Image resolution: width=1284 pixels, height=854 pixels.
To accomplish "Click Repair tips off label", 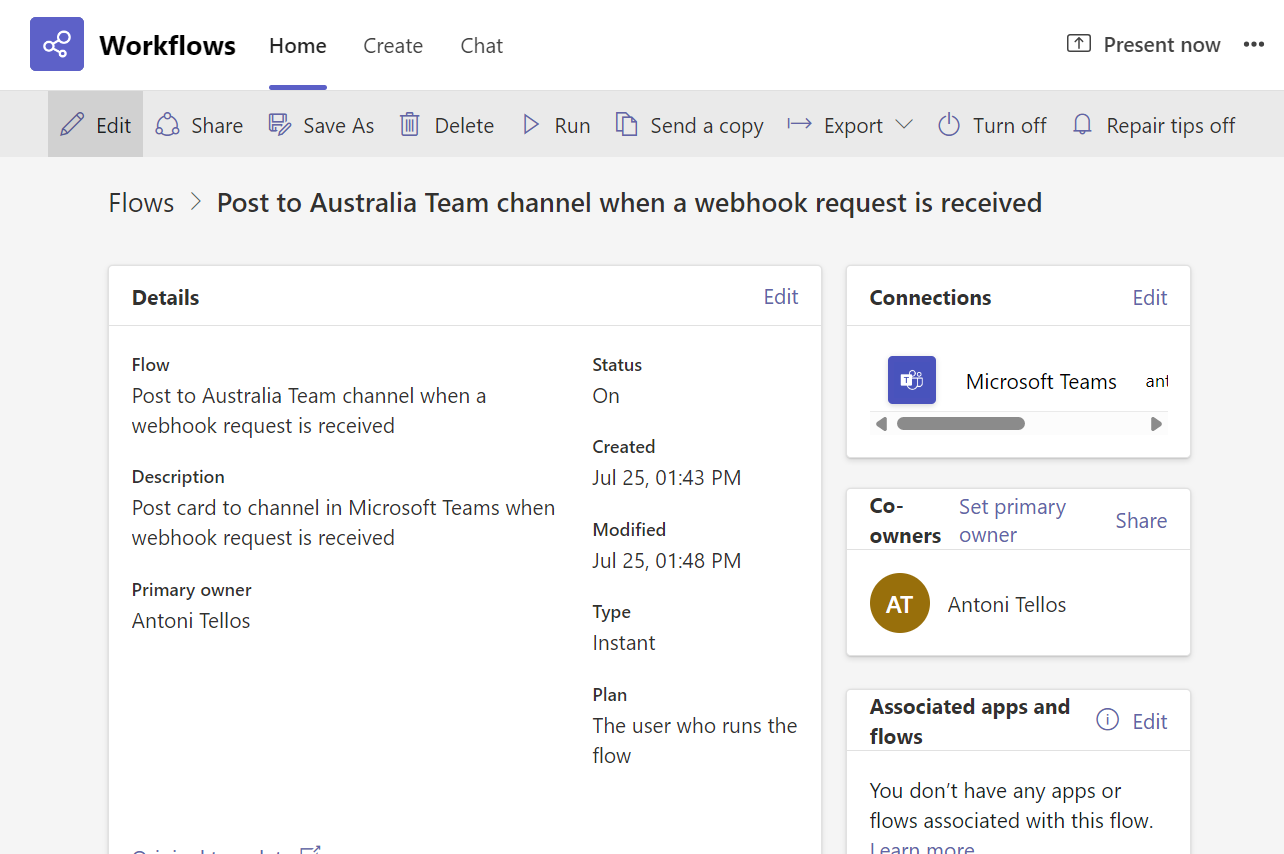I will point(1171,125).
